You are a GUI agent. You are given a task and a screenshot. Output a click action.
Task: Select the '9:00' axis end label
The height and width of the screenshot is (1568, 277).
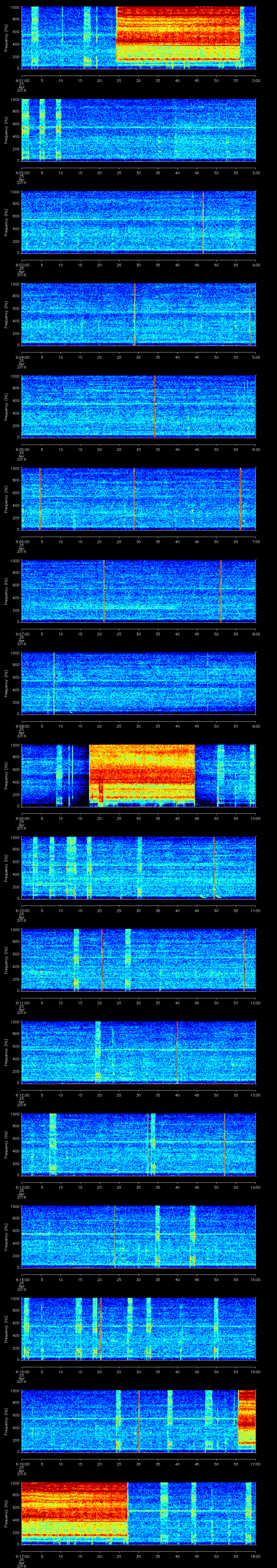click(x=256, y=726)
